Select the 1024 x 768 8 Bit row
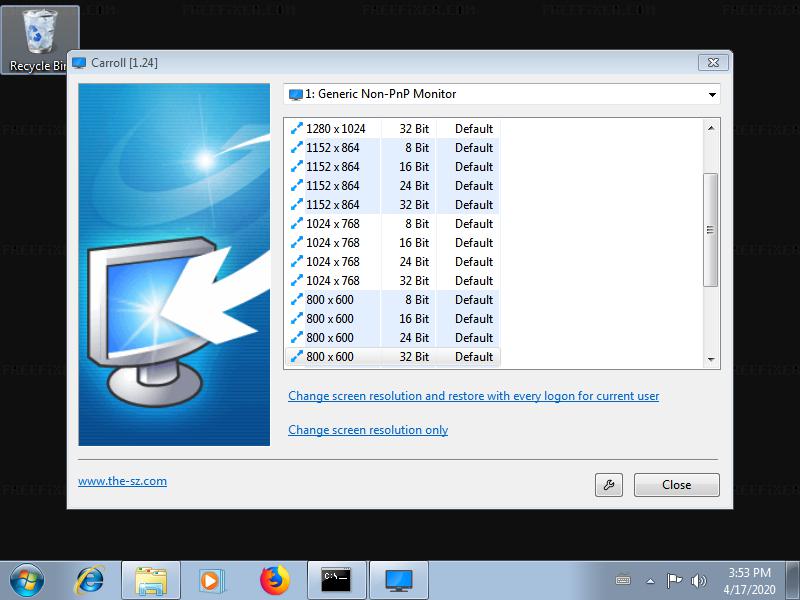Screen dimensions: 800x600 [392, 223]
